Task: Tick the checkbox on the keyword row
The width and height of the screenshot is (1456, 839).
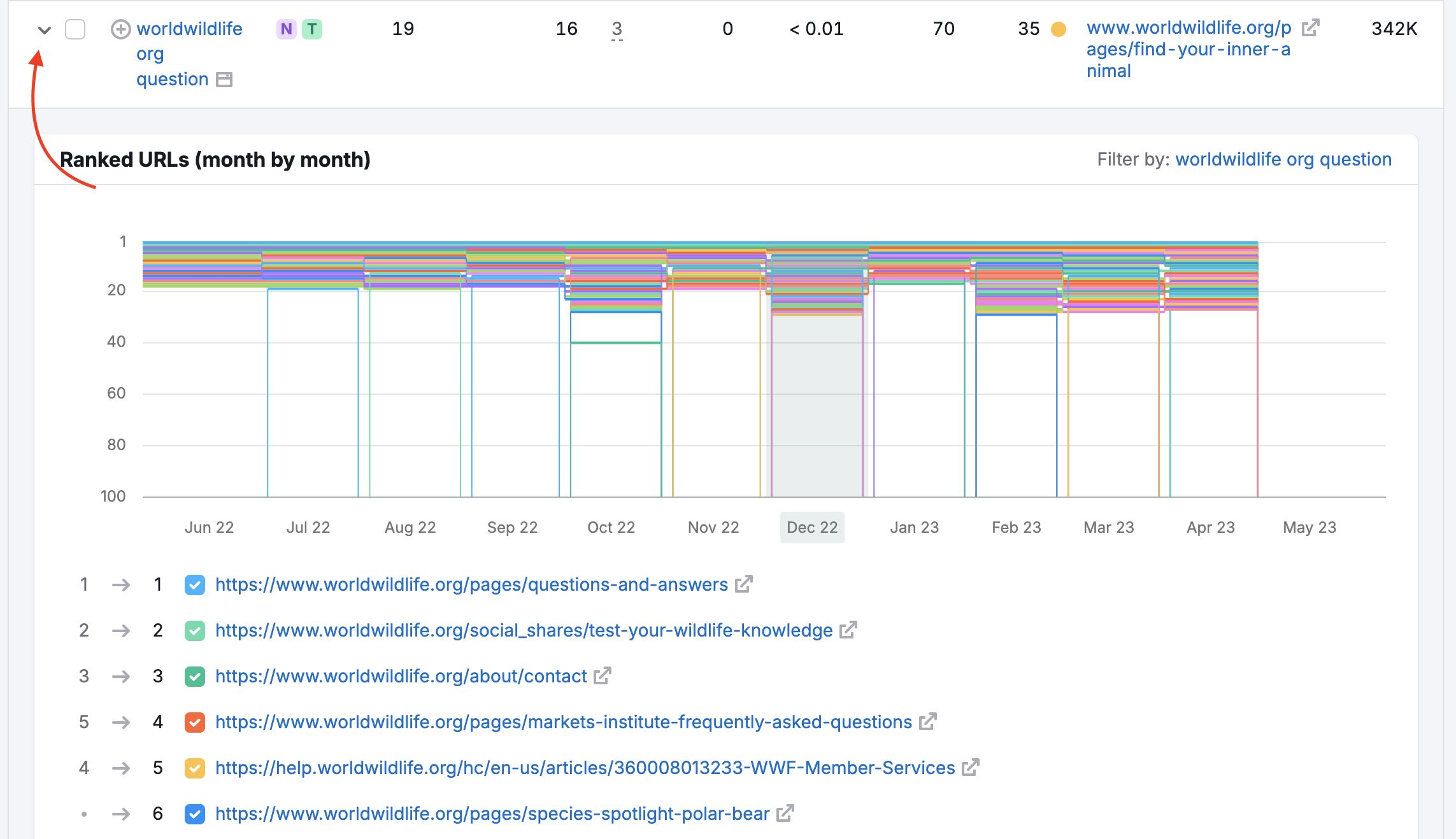Action: (75, 29)
